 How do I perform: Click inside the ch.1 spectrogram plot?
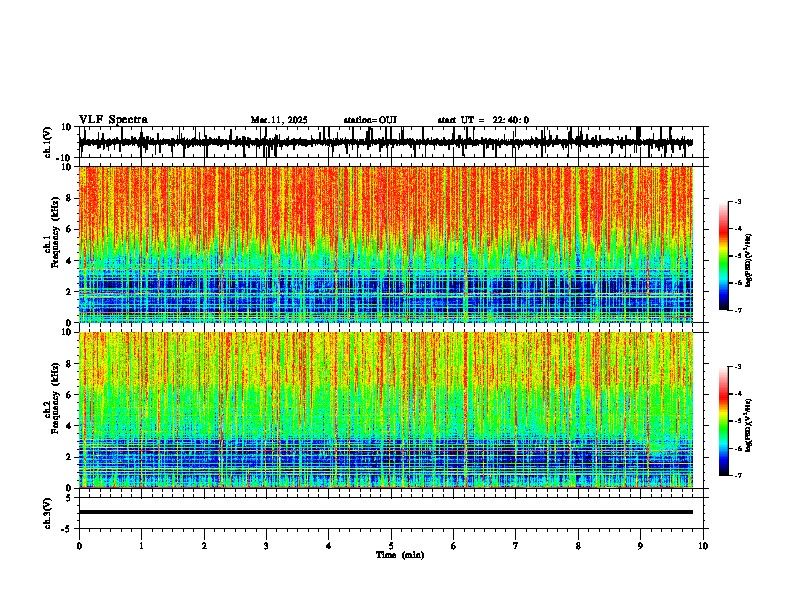pos(386,244)
